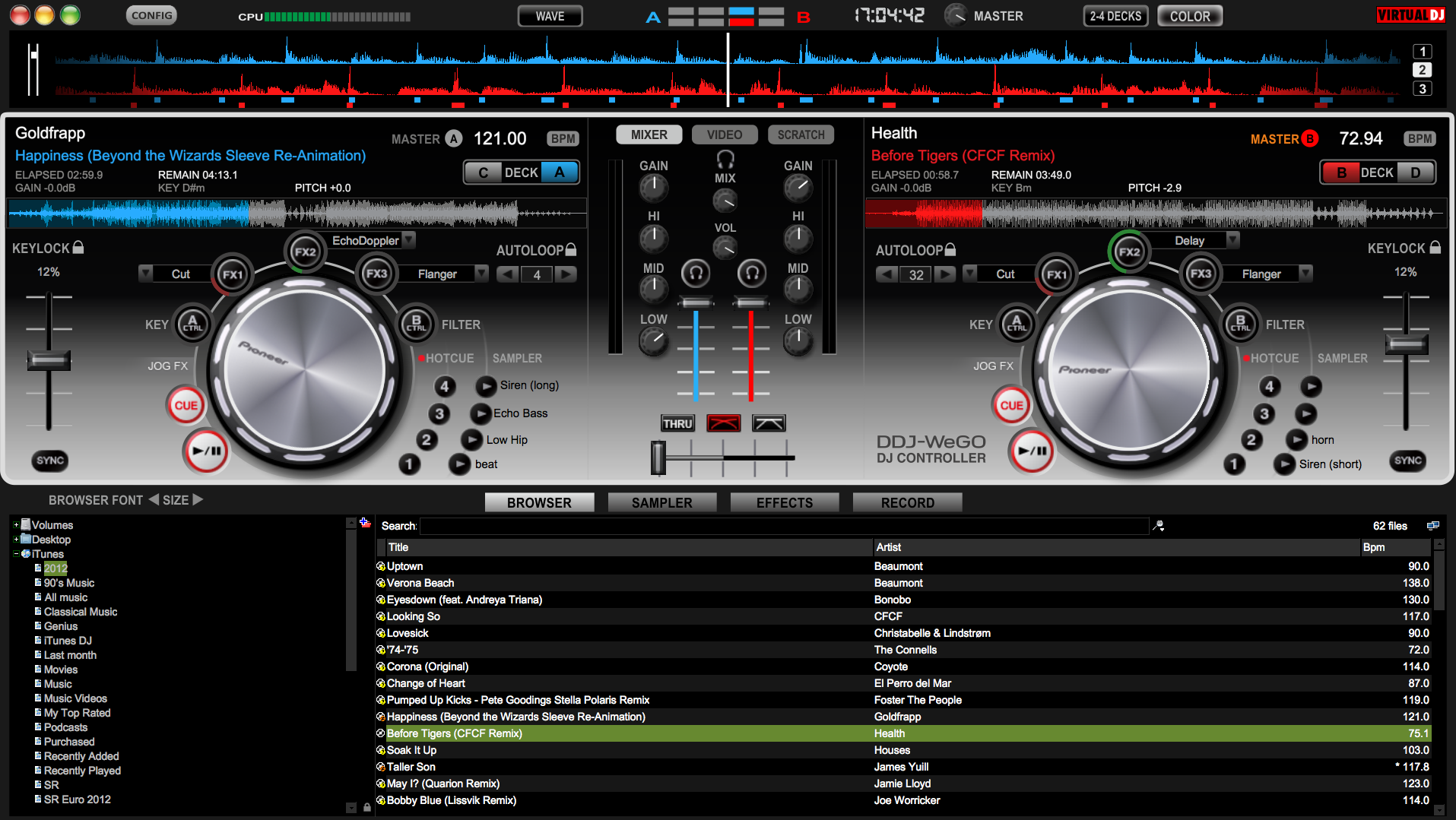Screen dimensions: 1456x820
Task: Toggle the AUTOLOOP lock on the right deck
Action: 950,249
